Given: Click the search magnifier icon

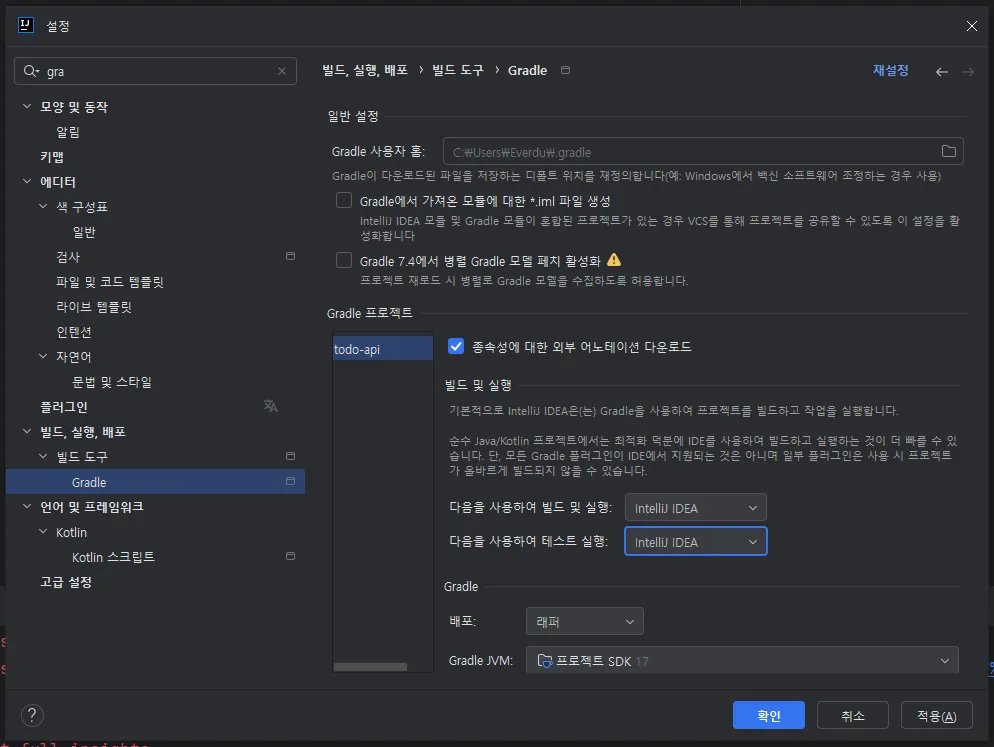Looking at the screenshot, I should pos(31,71).
